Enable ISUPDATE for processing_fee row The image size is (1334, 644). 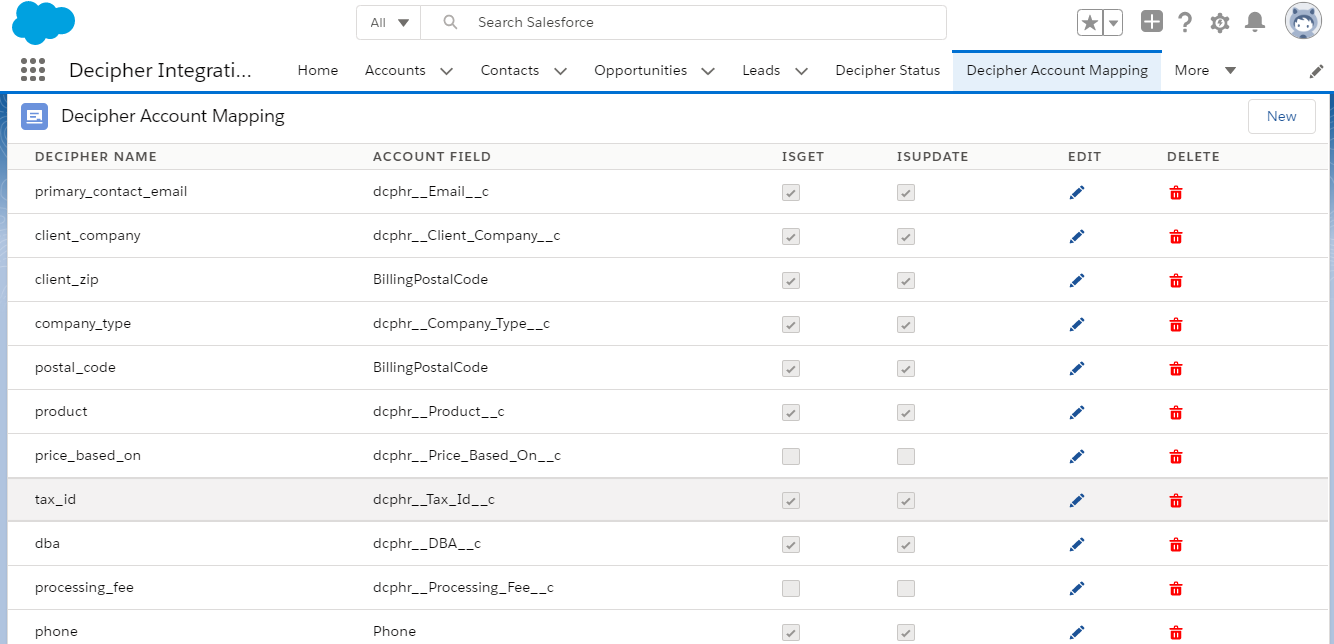906,588
